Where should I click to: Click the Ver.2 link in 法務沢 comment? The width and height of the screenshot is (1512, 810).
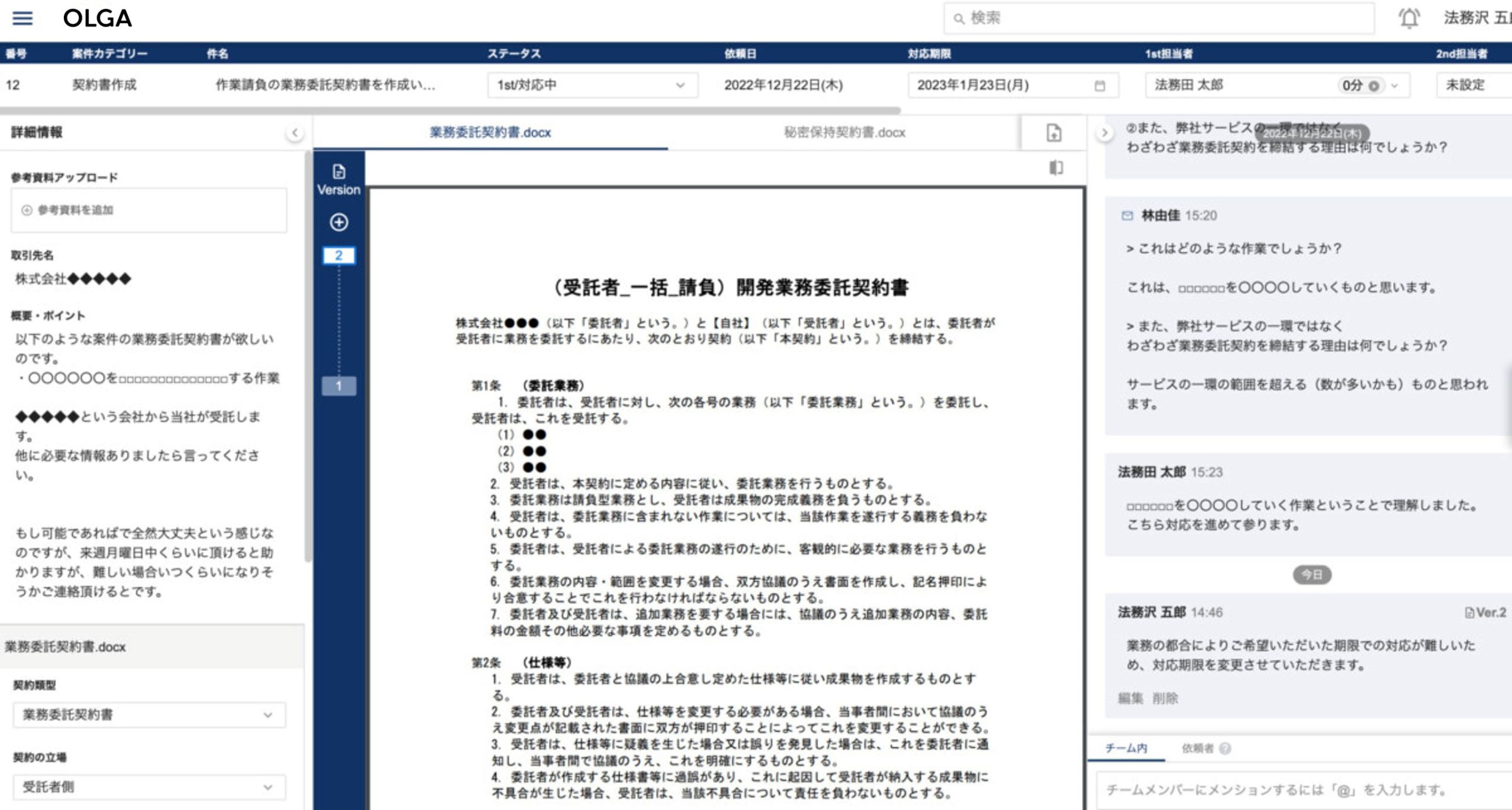1485,613
